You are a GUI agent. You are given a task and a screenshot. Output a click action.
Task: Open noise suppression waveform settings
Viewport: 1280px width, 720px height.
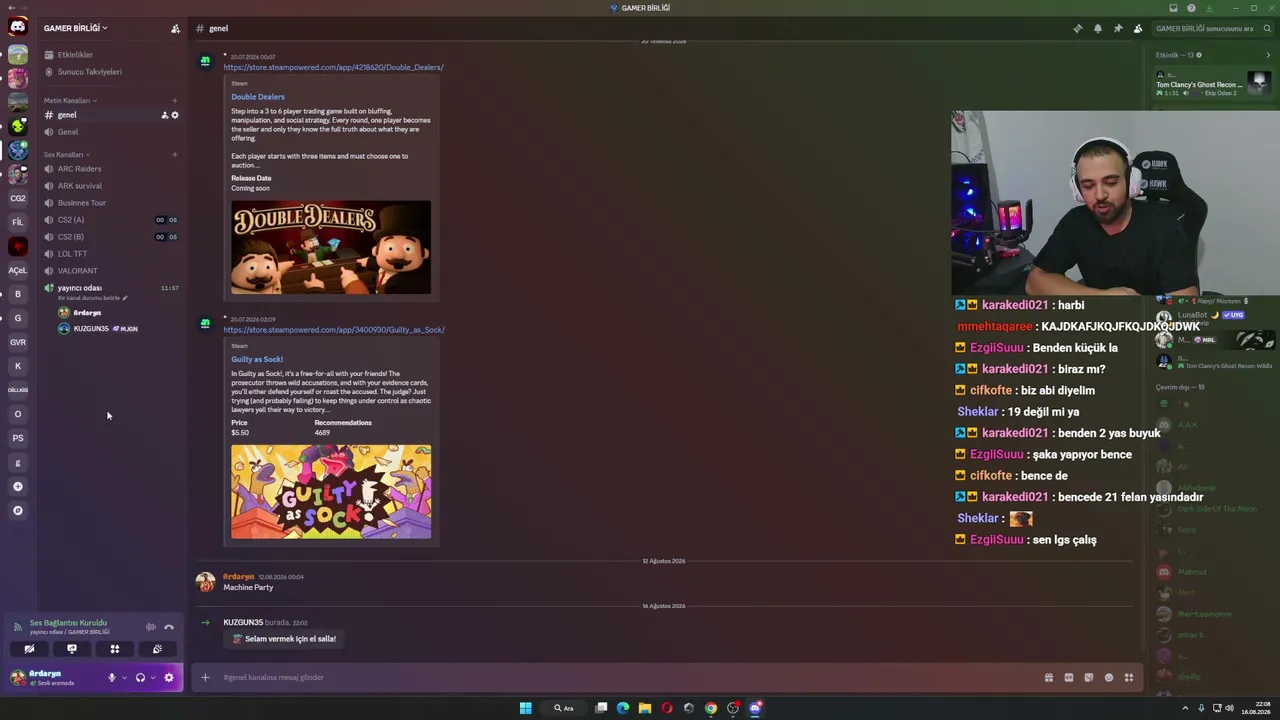[150, 627]
